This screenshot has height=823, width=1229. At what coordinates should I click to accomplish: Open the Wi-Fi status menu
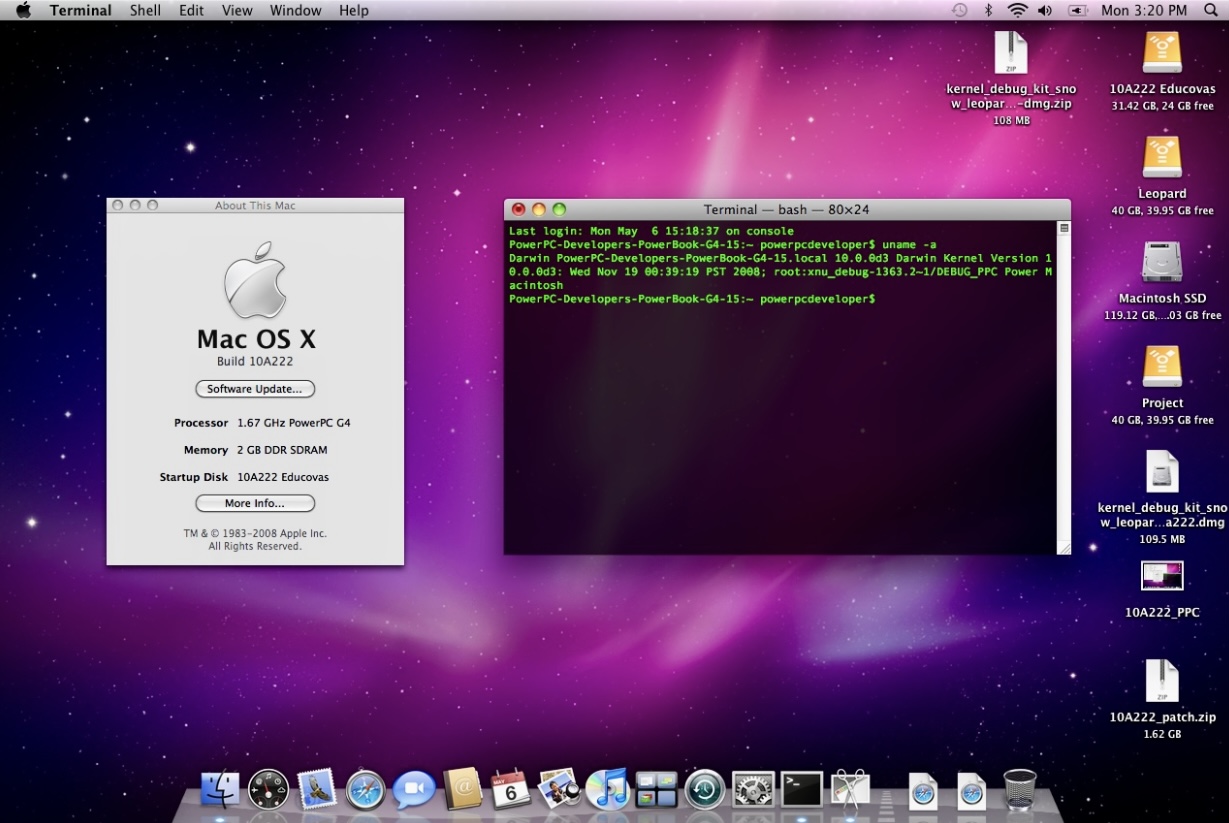[x=1017, y=10]
